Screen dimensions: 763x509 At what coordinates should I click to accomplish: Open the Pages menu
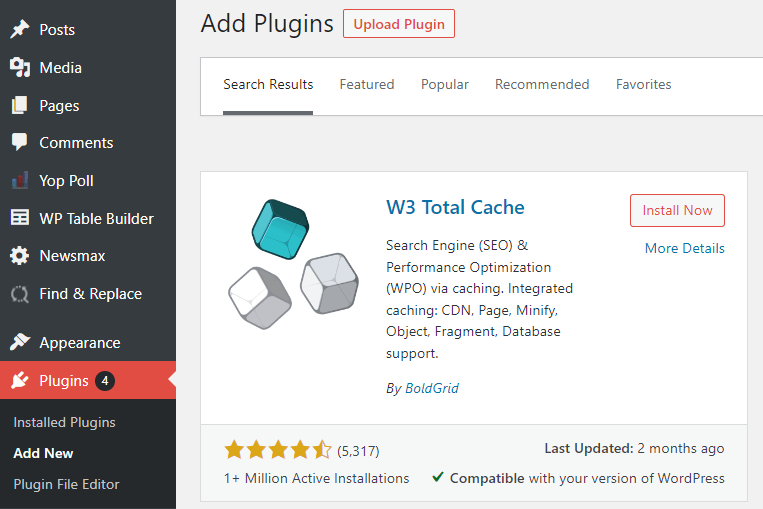(x=59, y=106)
